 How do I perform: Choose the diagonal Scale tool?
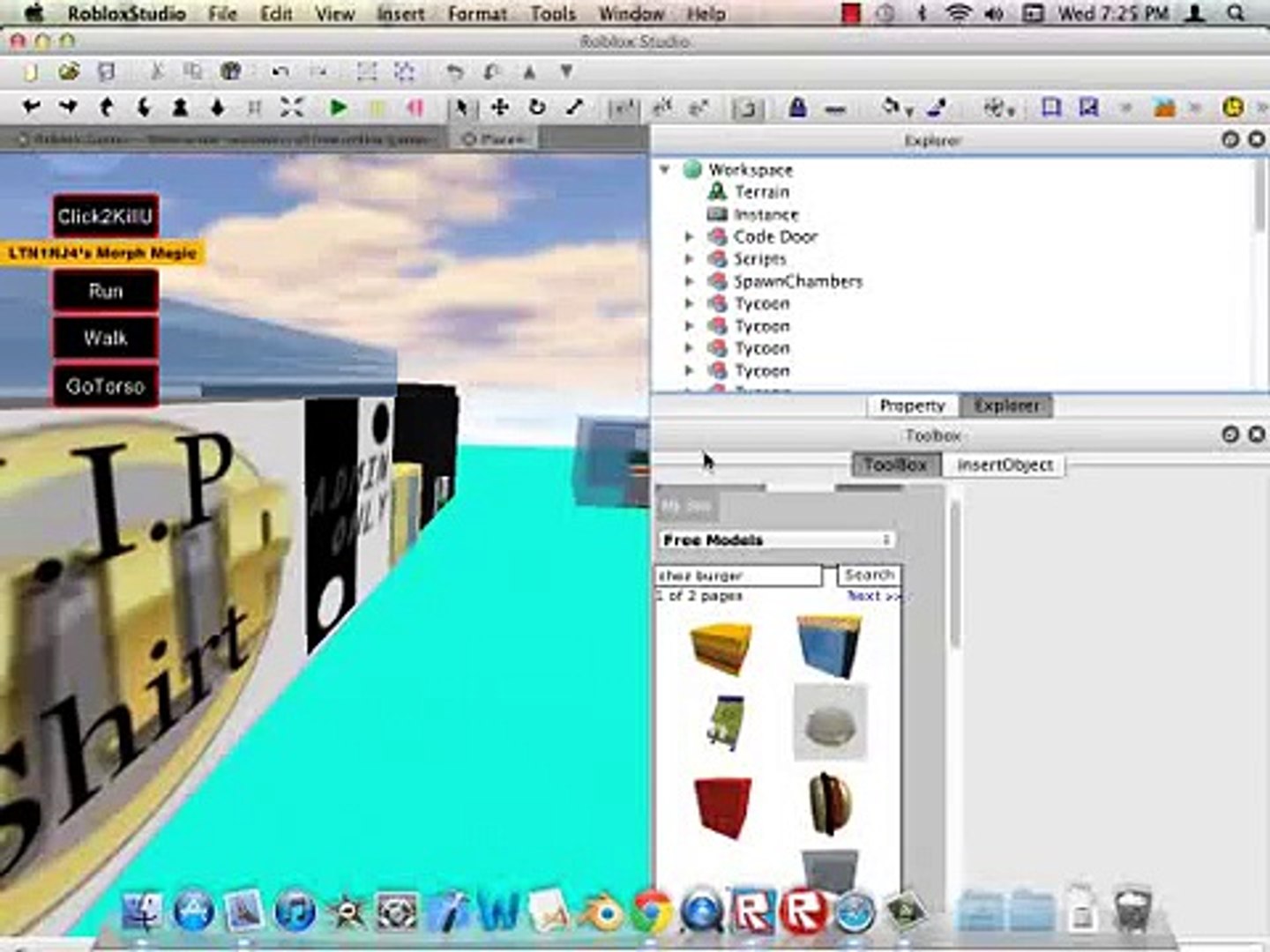[574, 107]
